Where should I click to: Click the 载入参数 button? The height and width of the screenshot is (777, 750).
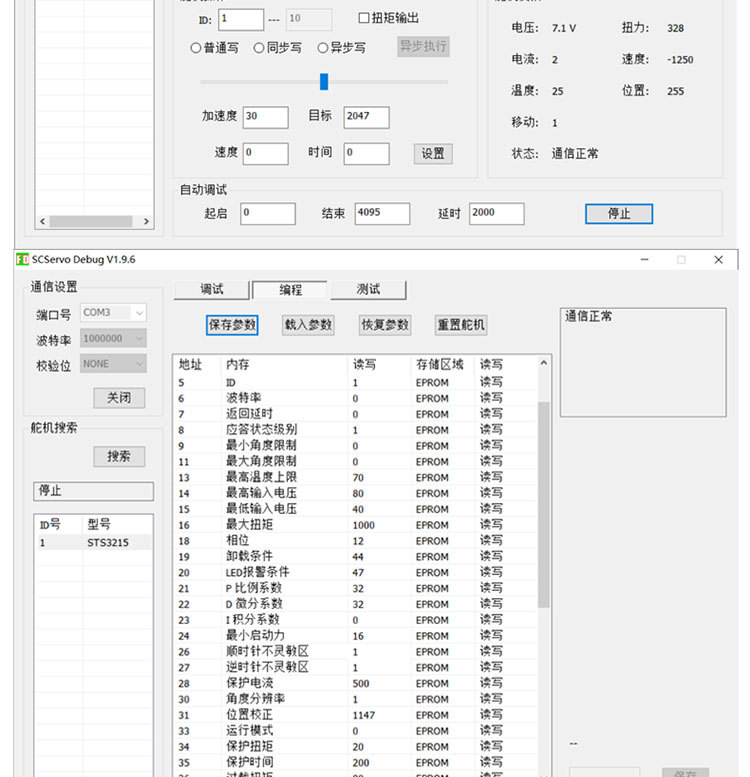[308, 325]
